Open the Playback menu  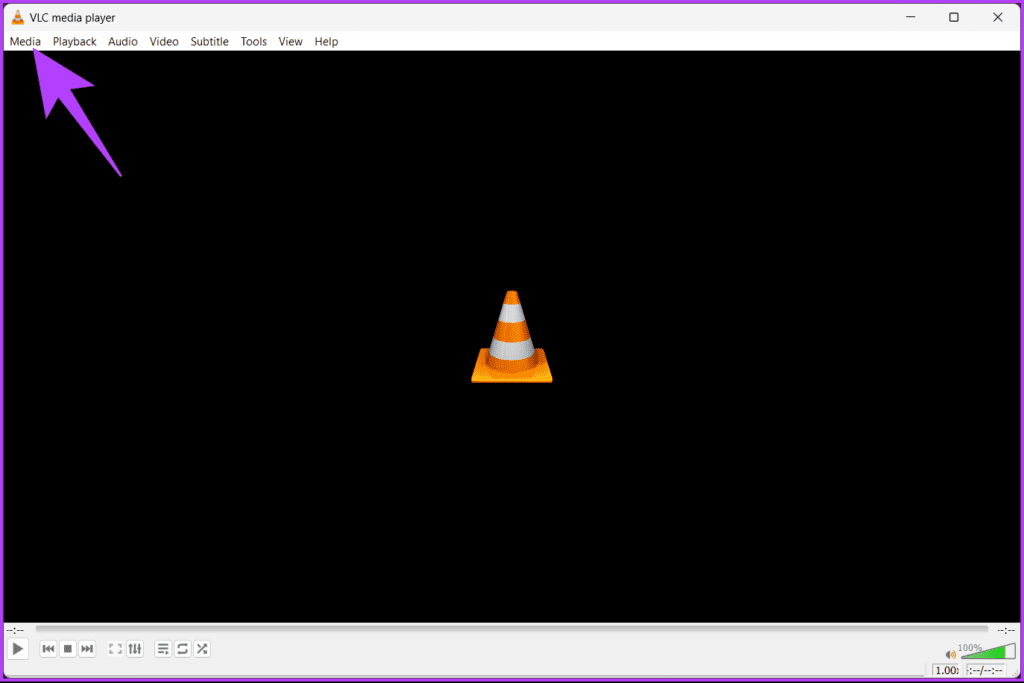[74, 42]
